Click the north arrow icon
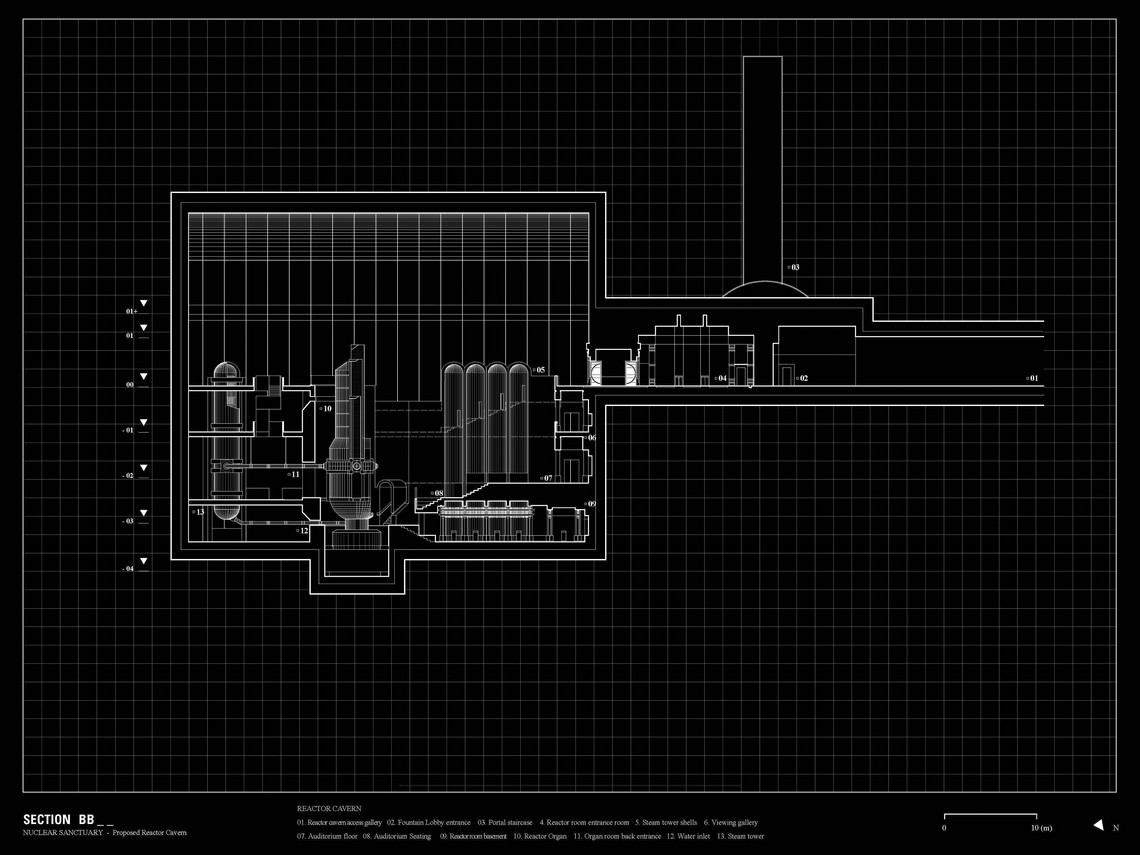 (1099, 824)
